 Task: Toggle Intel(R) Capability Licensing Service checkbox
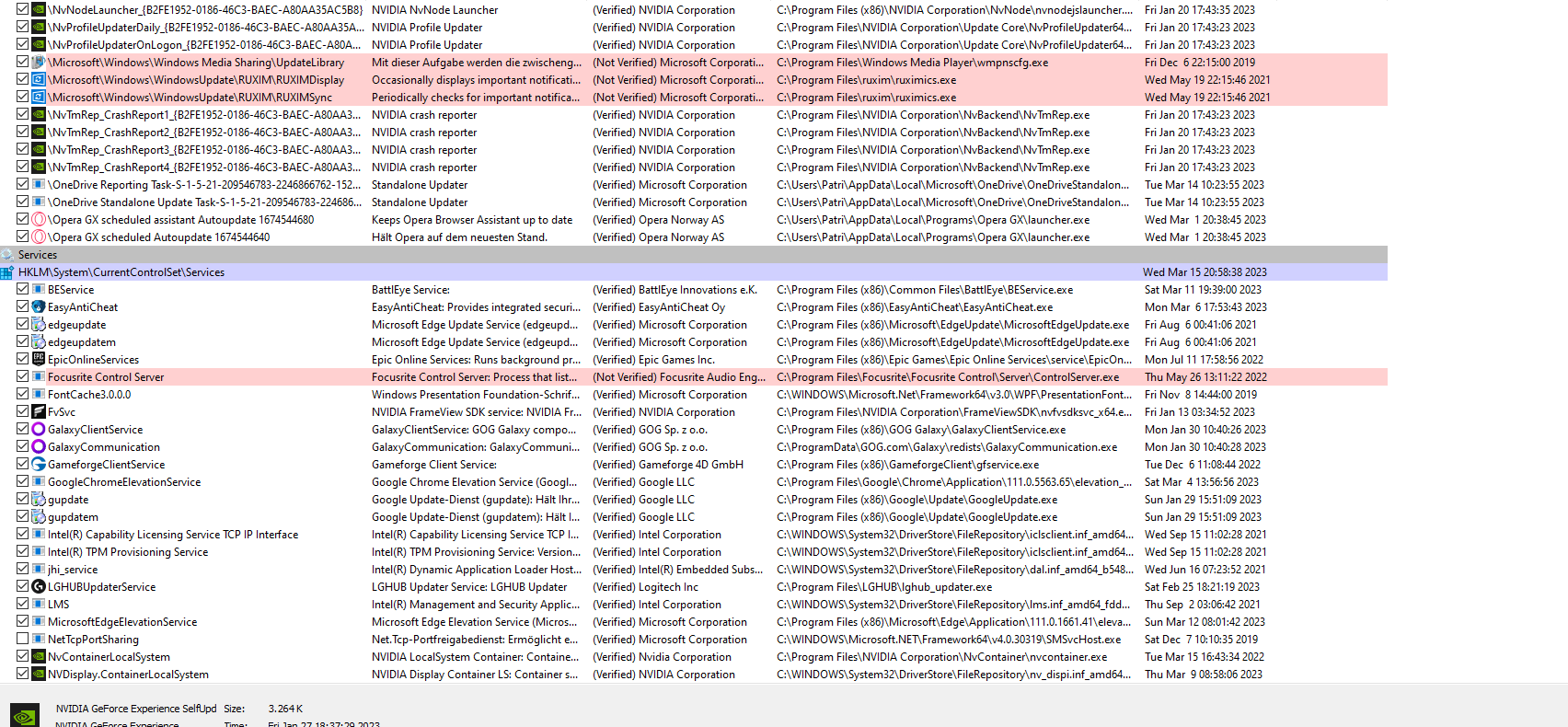point(22,534)
